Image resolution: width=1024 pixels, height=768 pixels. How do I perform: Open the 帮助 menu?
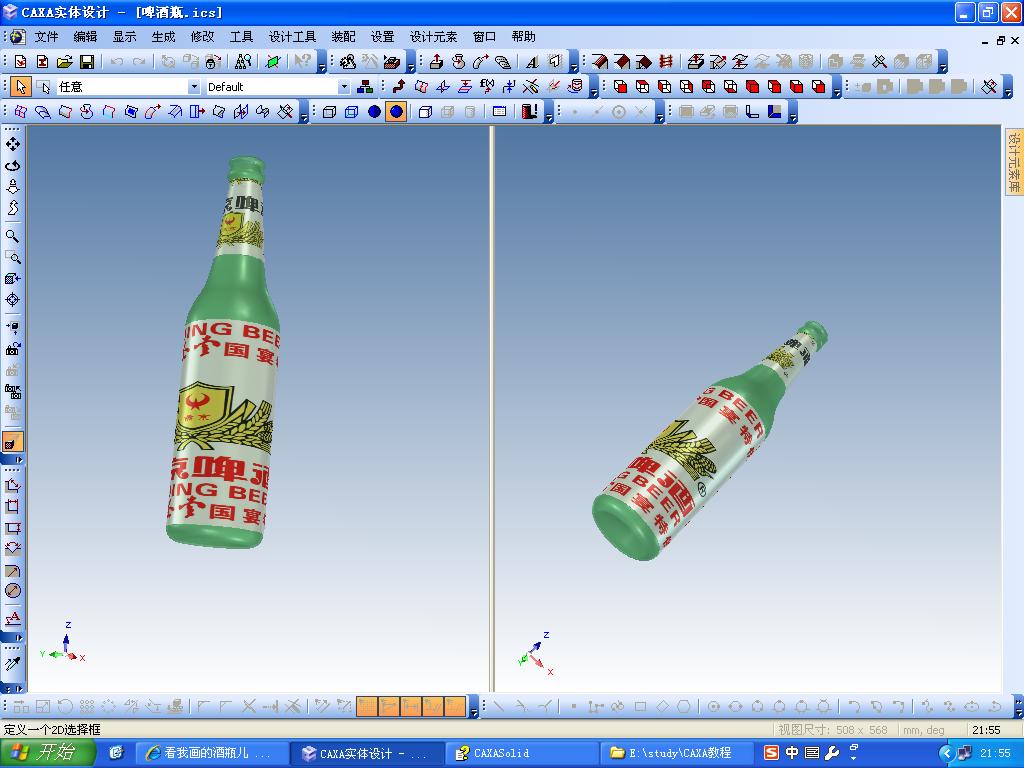(523, 37)
